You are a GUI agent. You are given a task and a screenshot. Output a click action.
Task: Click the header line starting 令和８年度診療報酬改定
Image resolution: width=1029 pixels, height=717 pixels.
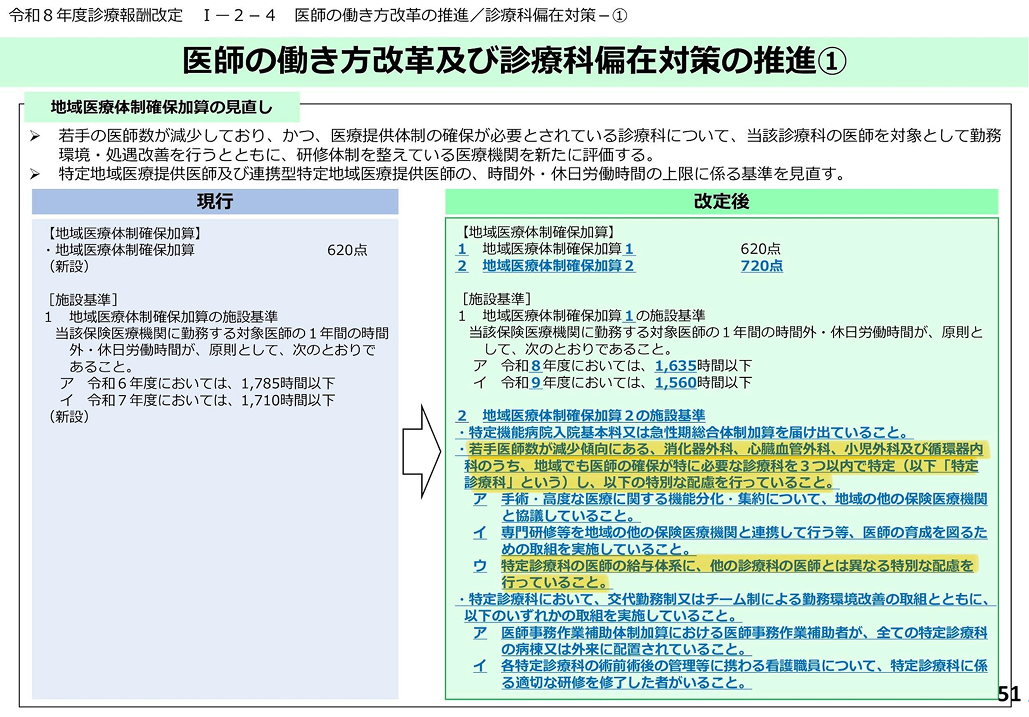(318, 15)
